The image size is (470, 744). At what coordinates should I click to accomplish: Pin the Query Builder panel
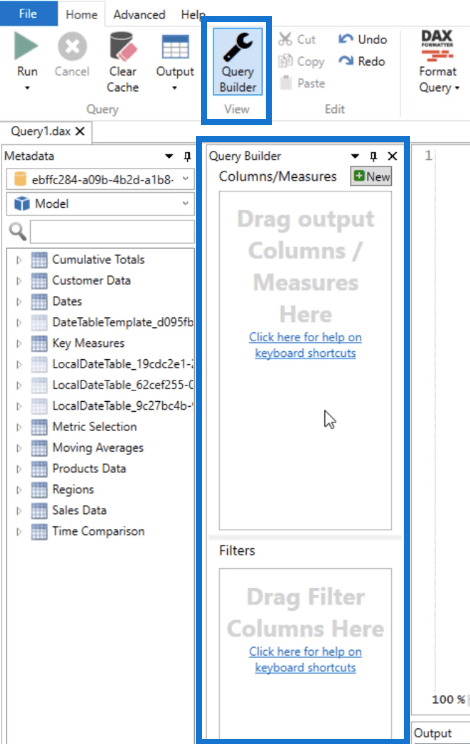point(373,156)
